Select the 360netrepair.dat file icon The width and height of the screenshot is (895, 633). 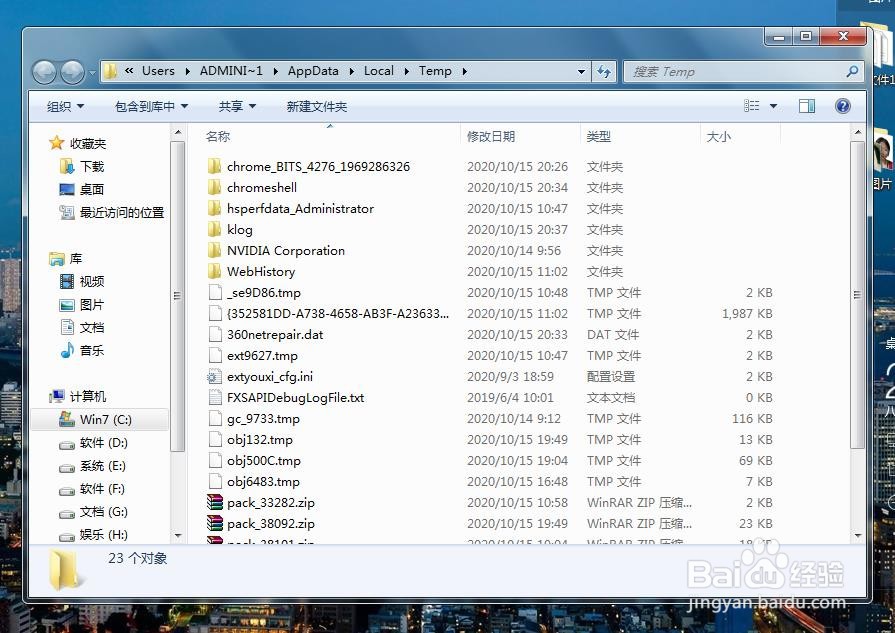pyautogui.click(x=215, y=334)
